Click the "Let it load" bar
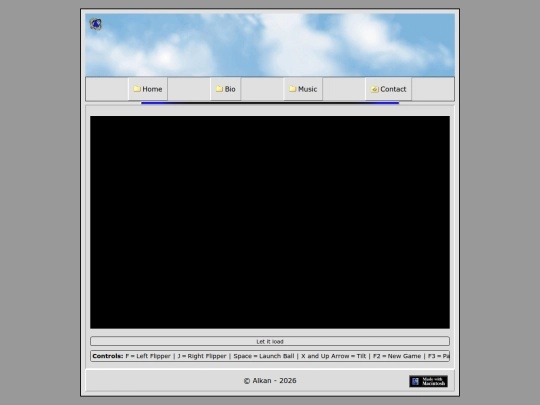 pyautogui.click(x=270, y=341)
